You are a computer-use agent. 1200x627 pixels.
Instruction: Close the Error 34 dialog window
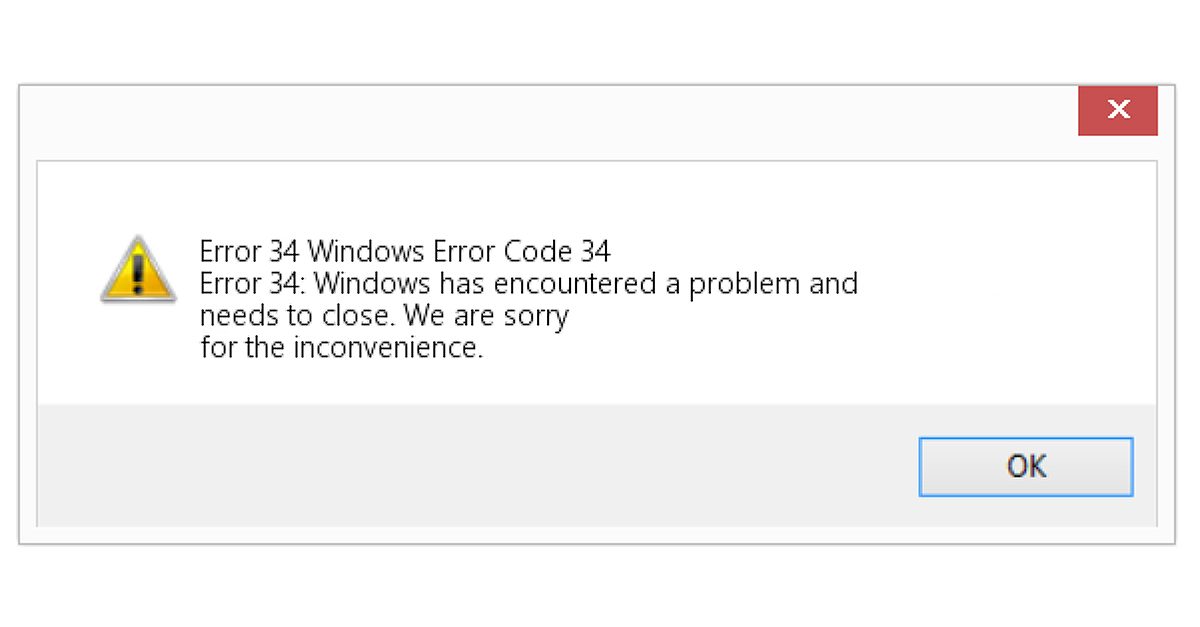click(1117, 110)
